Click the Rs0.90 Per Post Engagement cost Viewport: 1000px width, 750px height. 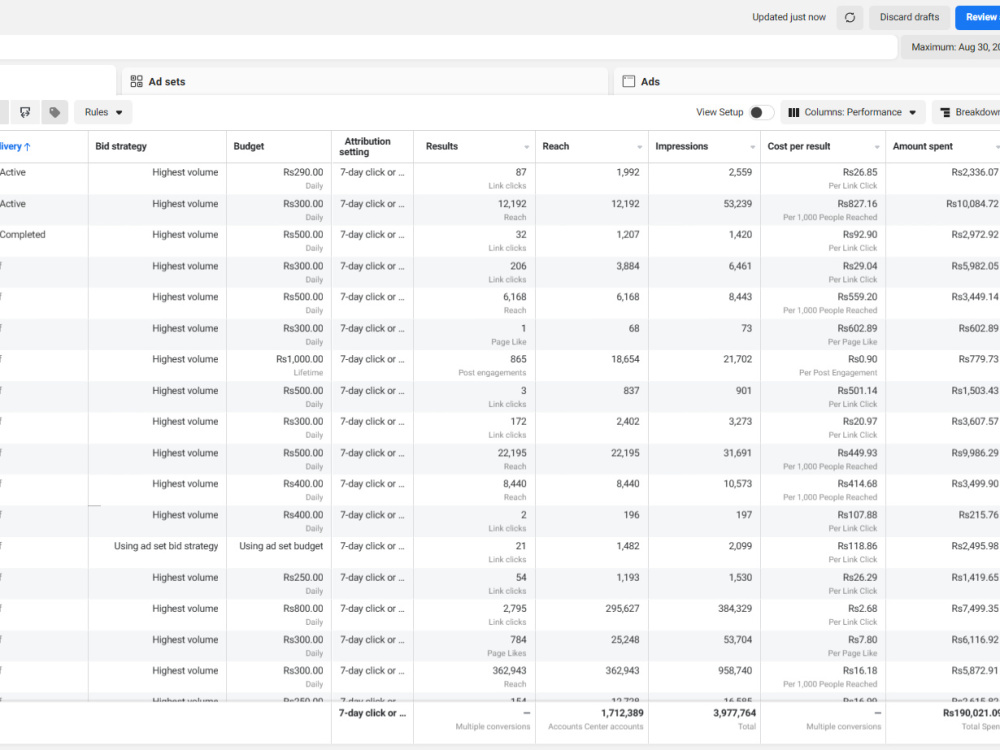click(x=862, y=359)
